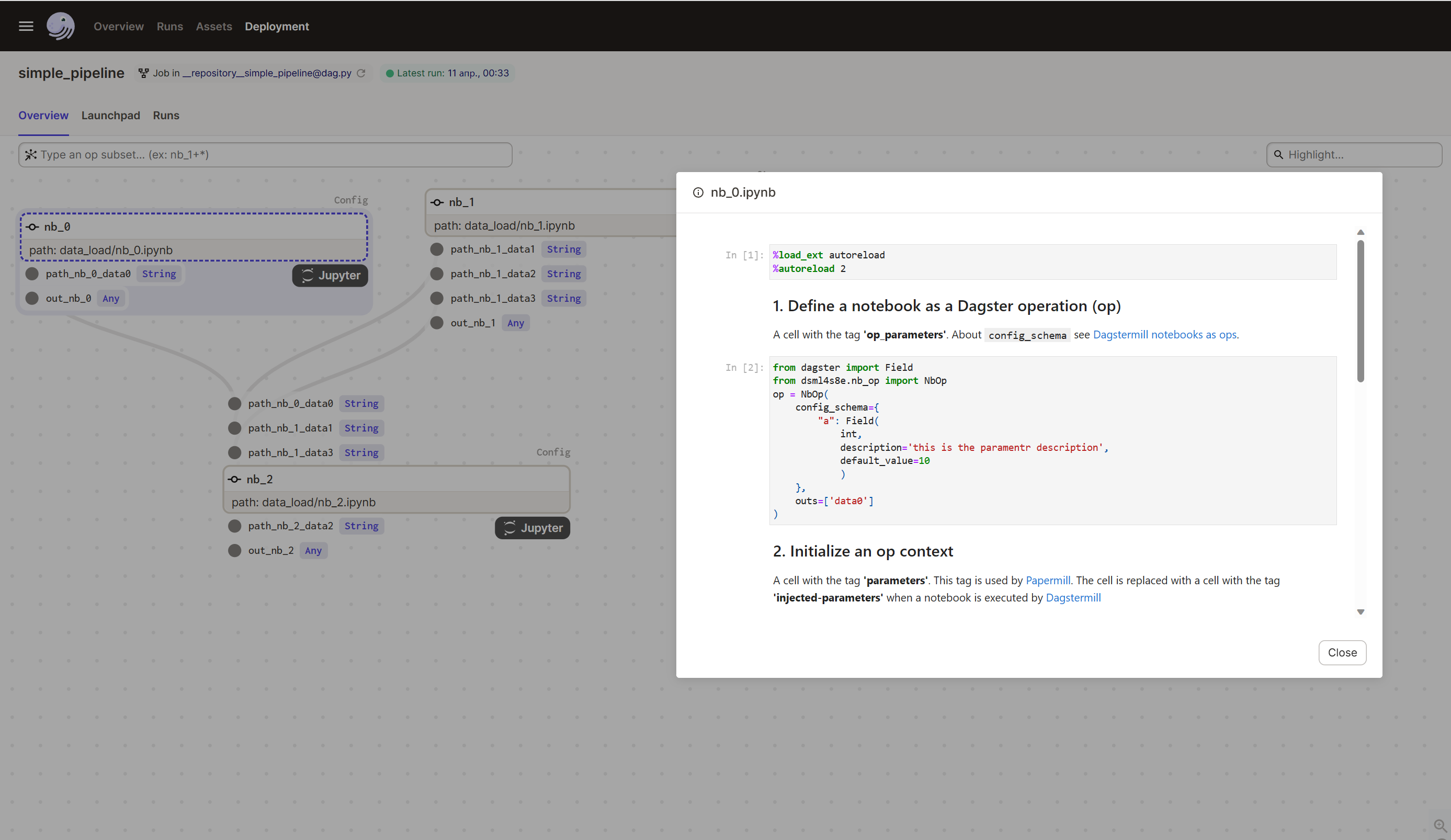
Task: Click the reload repository icon
Action: [x=361, y=73]
